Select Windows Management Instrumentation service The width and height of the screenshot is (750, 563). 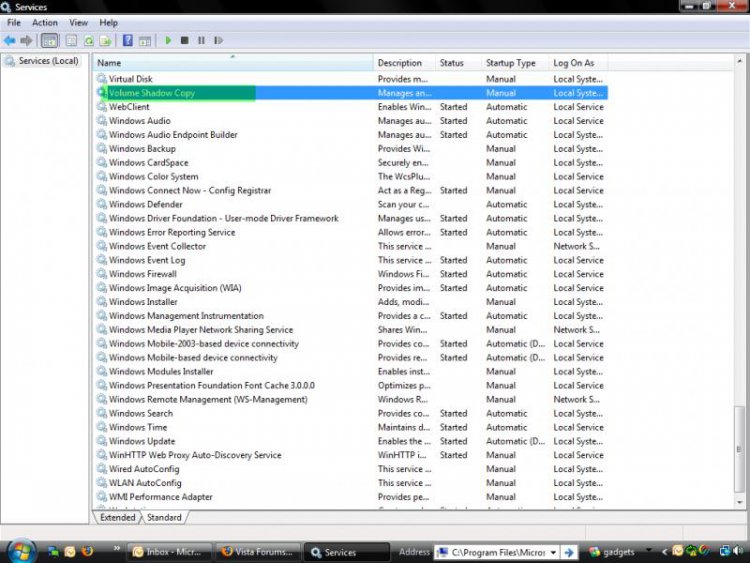[352, 316]
